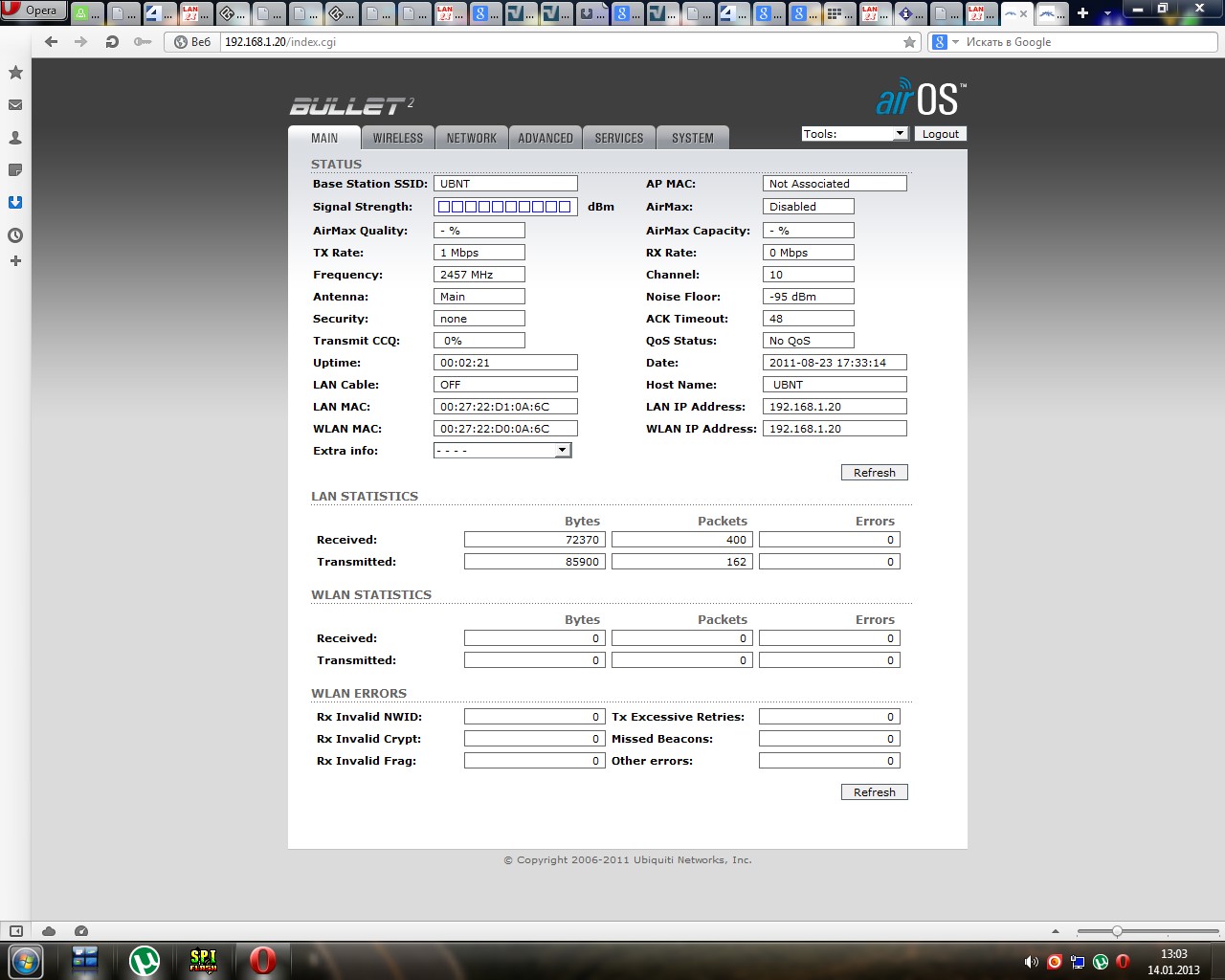Click the Noise Floor value -95 dBm

click(809, 297)
